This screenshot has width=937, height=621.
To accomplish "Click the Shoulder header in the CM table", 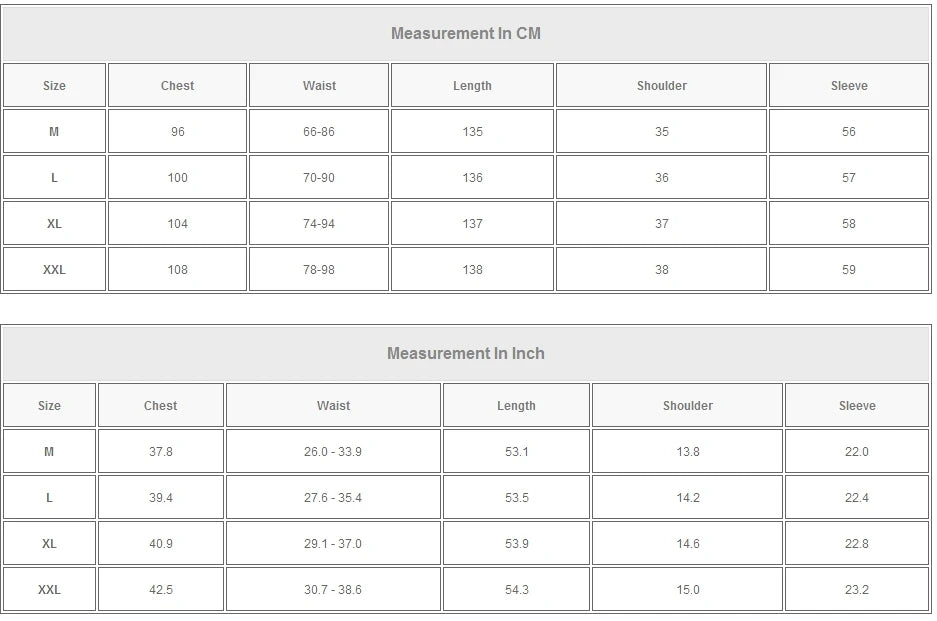I will coord(661,86).
